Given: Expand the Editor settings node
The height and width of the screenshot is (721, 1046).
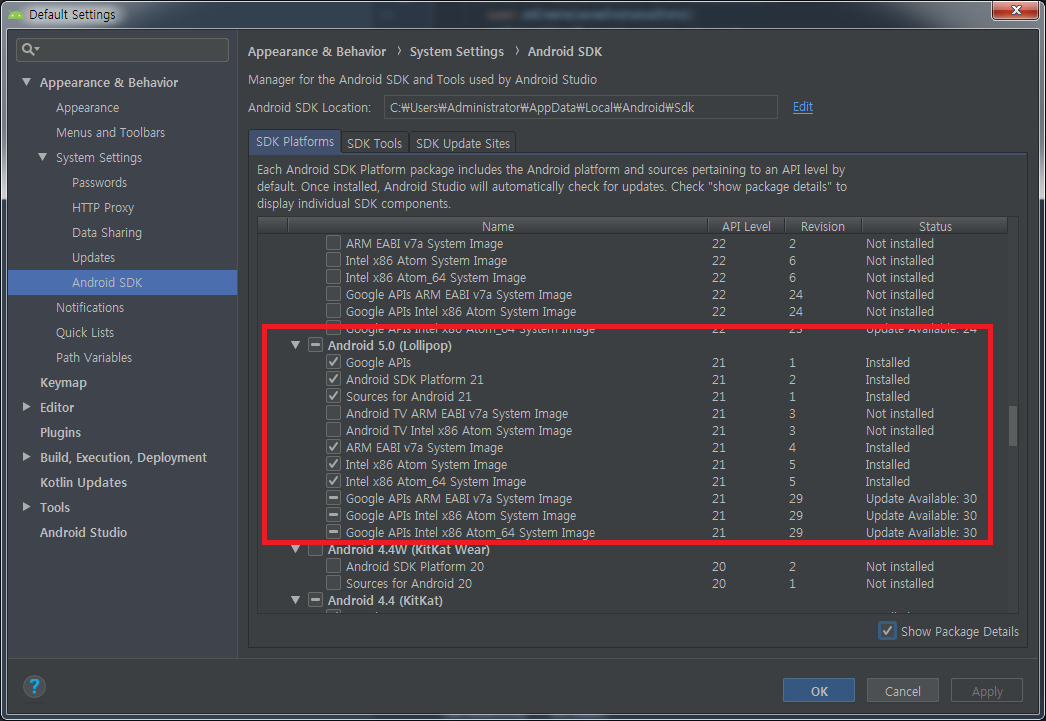Looking at the screenshot, I should pyautogui.click(x=27, y=407).
